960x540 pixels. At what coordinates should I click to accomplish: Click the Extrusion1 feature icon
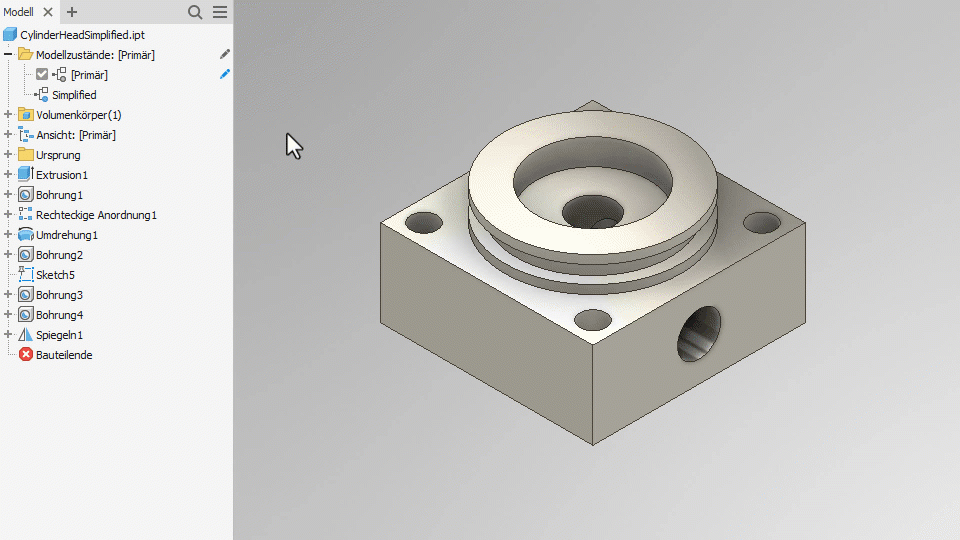pyautogui.click(x=25, y=174)
